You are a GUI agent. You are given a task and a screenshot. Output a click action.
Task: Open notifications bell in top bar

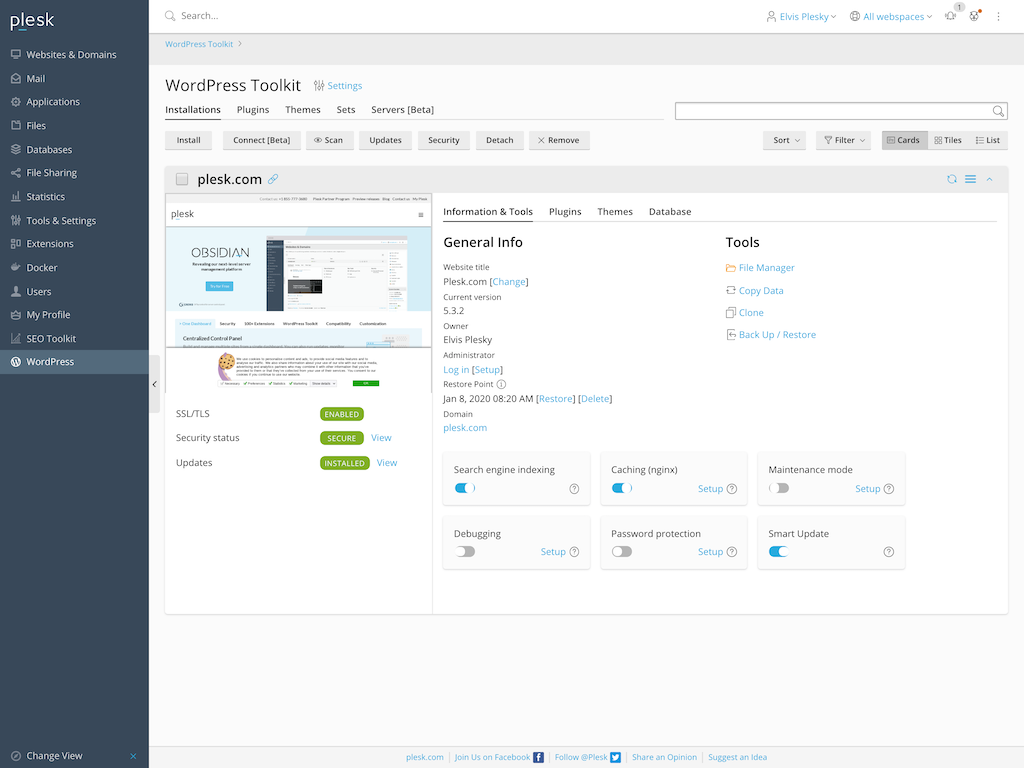coord(949,15)
